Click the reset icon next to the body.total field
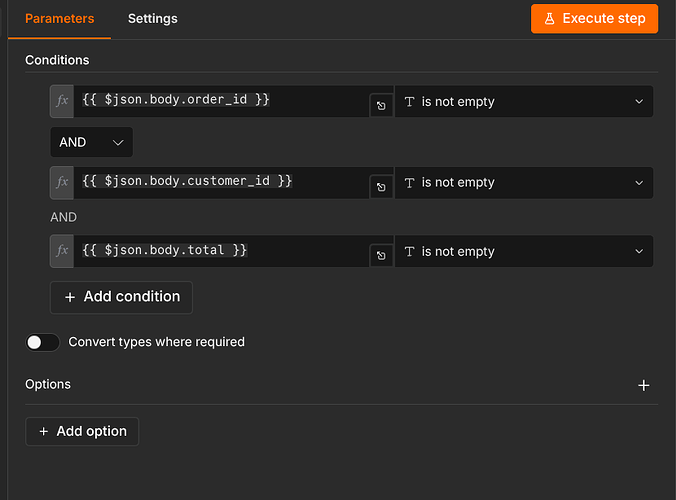The width and height of the screenshot is (676, 500). (x=381, y=256)
